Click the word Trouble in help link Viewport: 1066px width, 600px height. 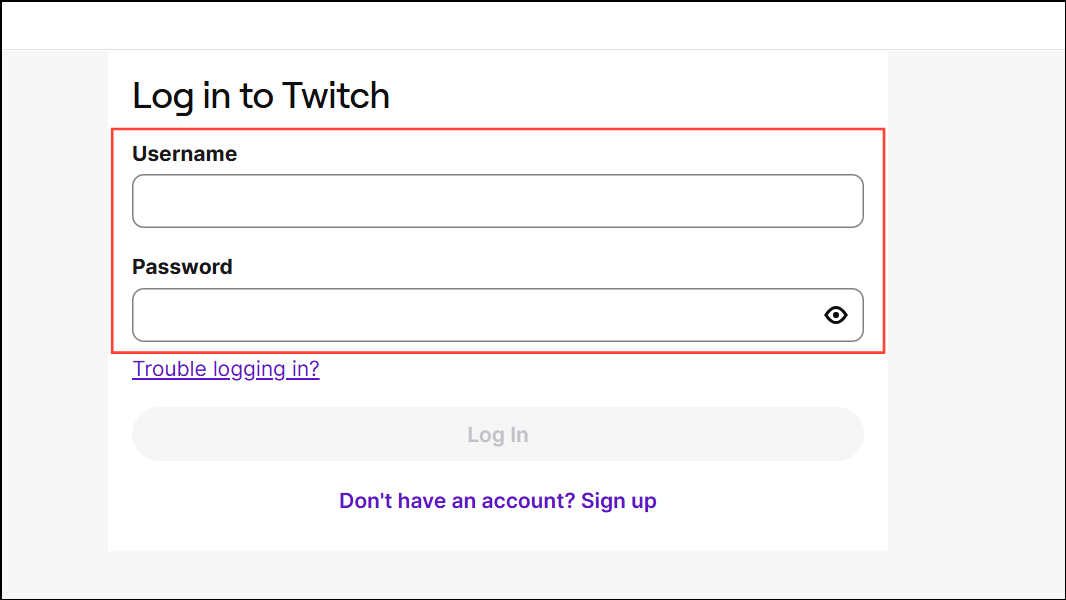point(169,369)
